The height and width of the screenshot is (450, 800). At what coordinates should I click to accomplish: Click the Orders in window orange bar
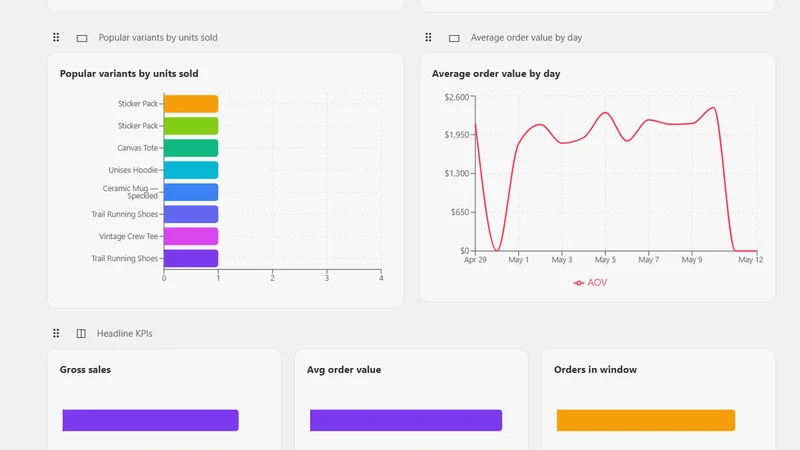646,420
